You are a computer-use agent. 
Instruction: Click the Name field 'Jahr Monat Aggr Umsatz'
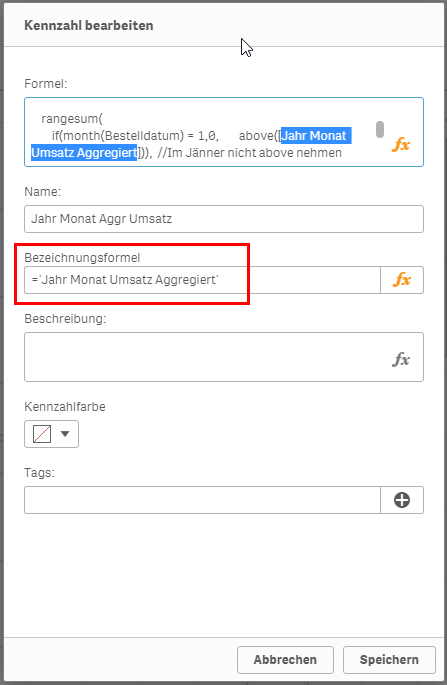point(224,218)
